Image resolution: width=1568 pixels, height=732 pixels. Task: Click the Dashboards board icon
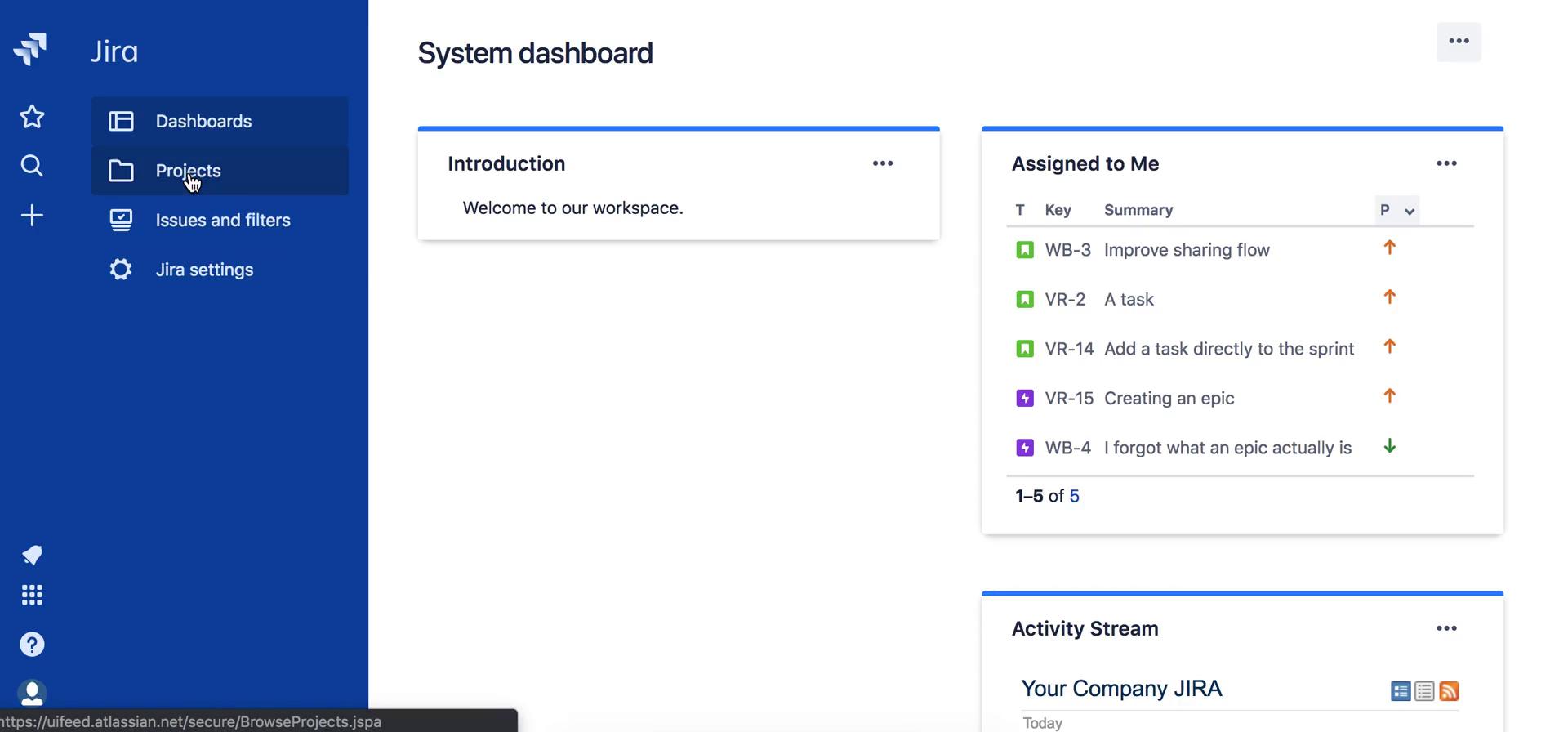point(121,121)
